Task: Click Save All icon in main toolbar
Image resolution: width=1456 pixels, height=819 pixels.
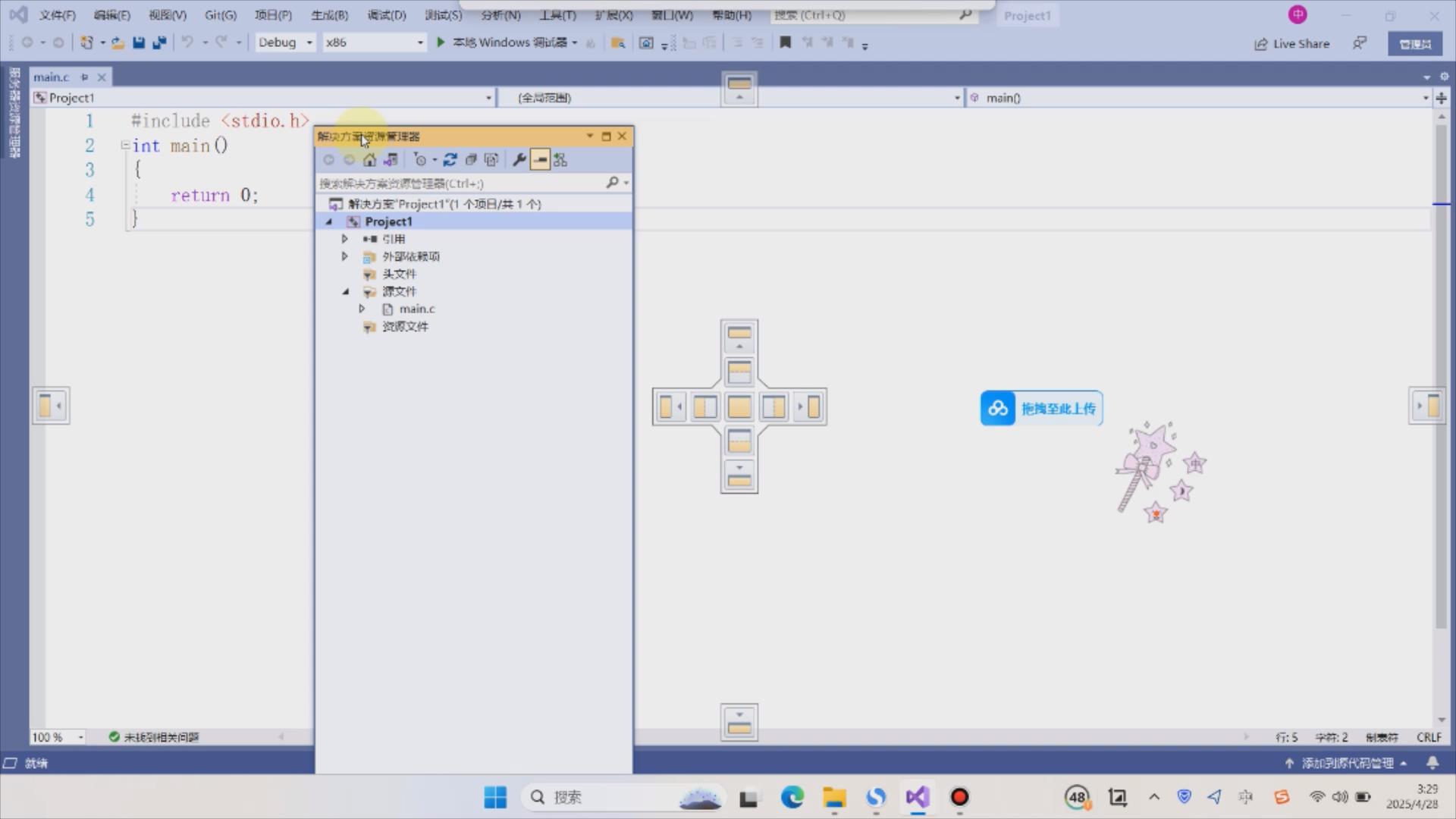Action: point(159,43)
